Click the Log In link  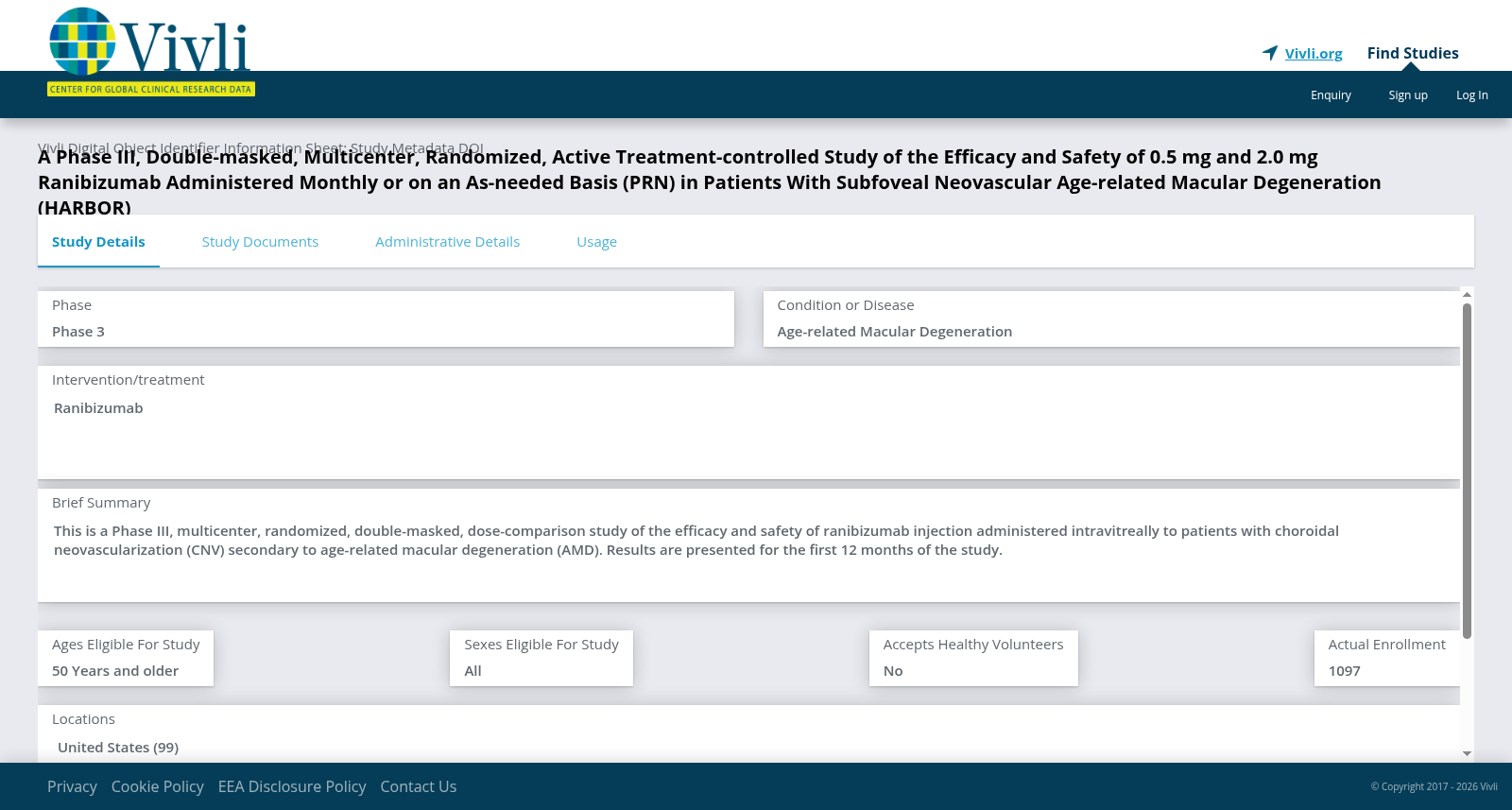pos(1472,95)
